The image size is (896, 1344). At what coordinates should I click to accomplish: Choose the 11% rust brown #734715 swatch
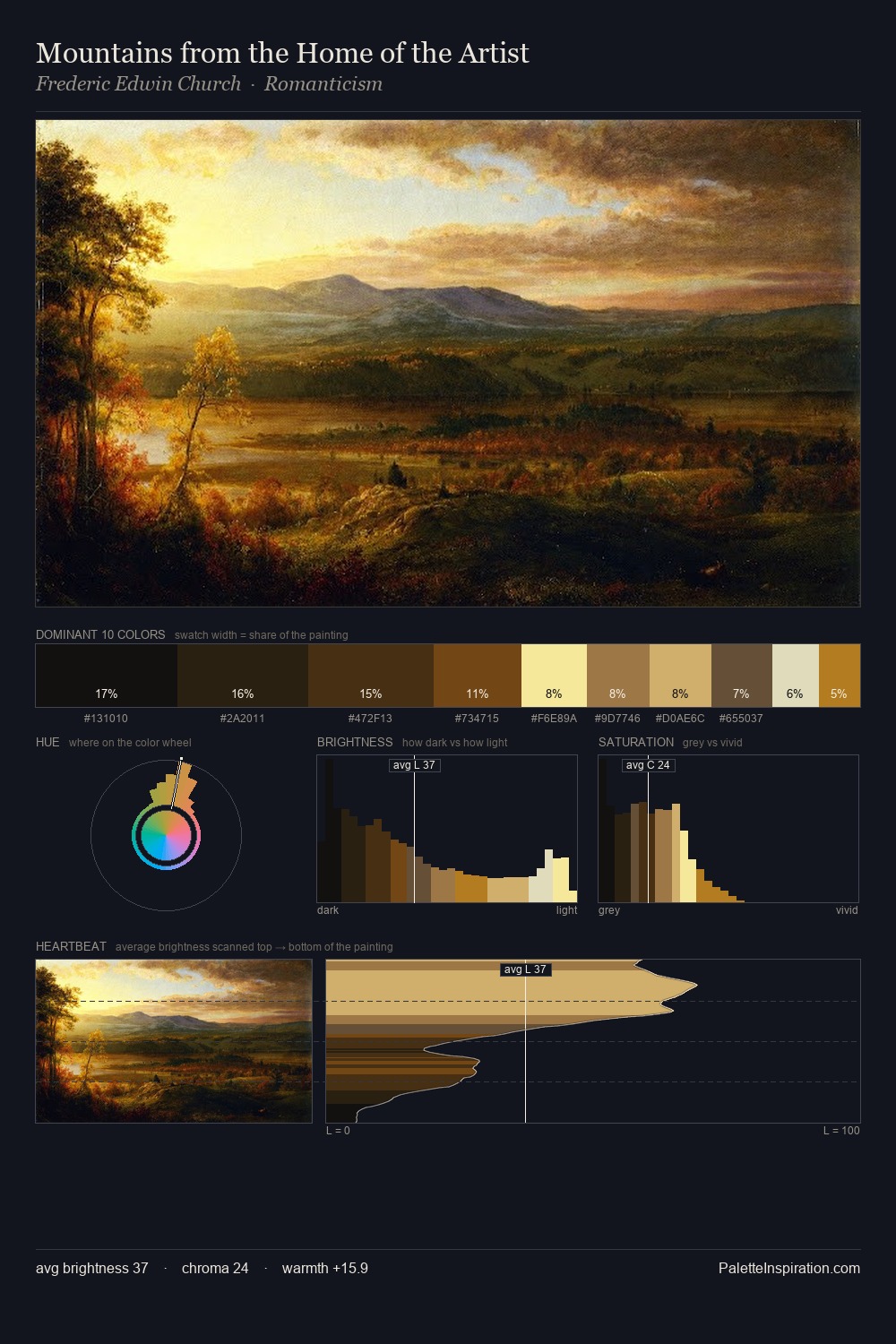click(x=478, y=676)
